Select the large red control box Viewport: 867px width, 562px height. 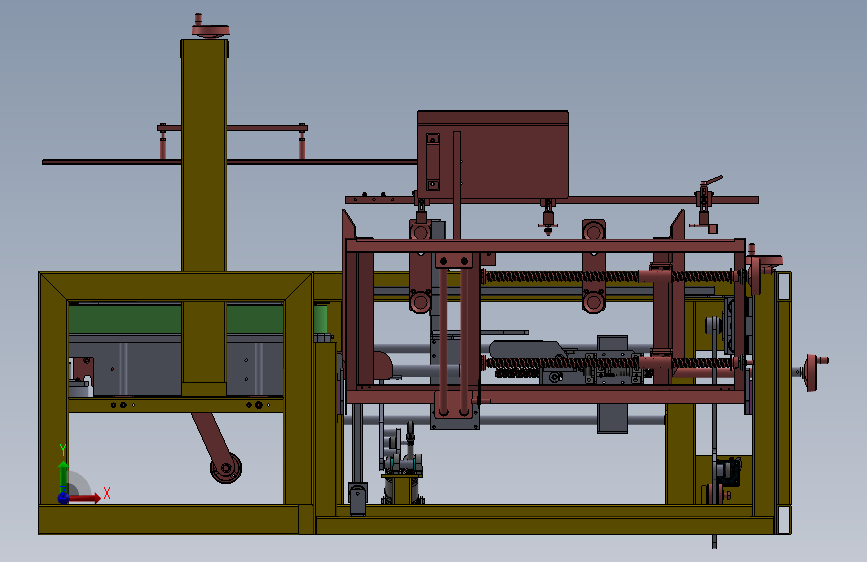[x=493, y=154]
